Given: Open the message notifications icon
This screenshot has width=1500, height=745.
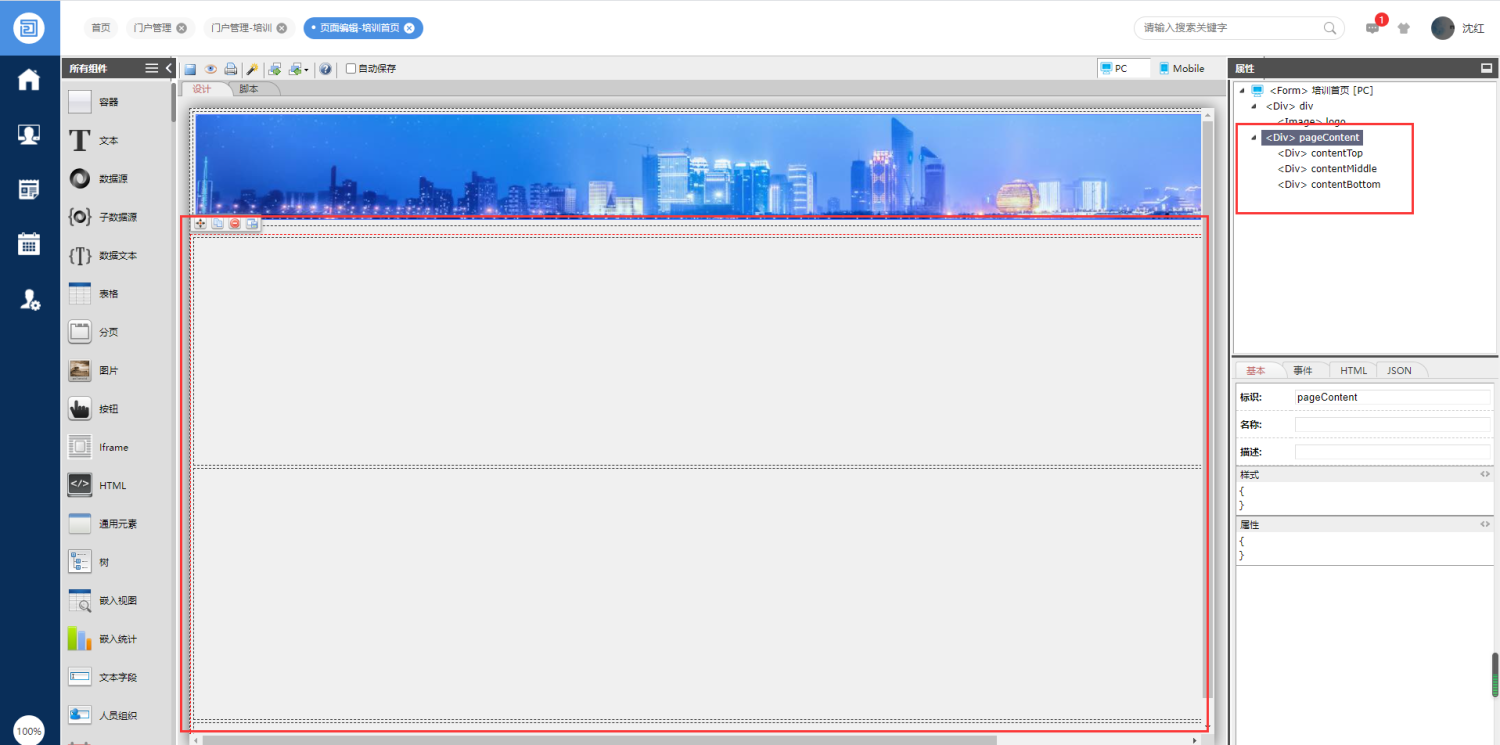Looking at the screenshot, I should point(1373,28).
